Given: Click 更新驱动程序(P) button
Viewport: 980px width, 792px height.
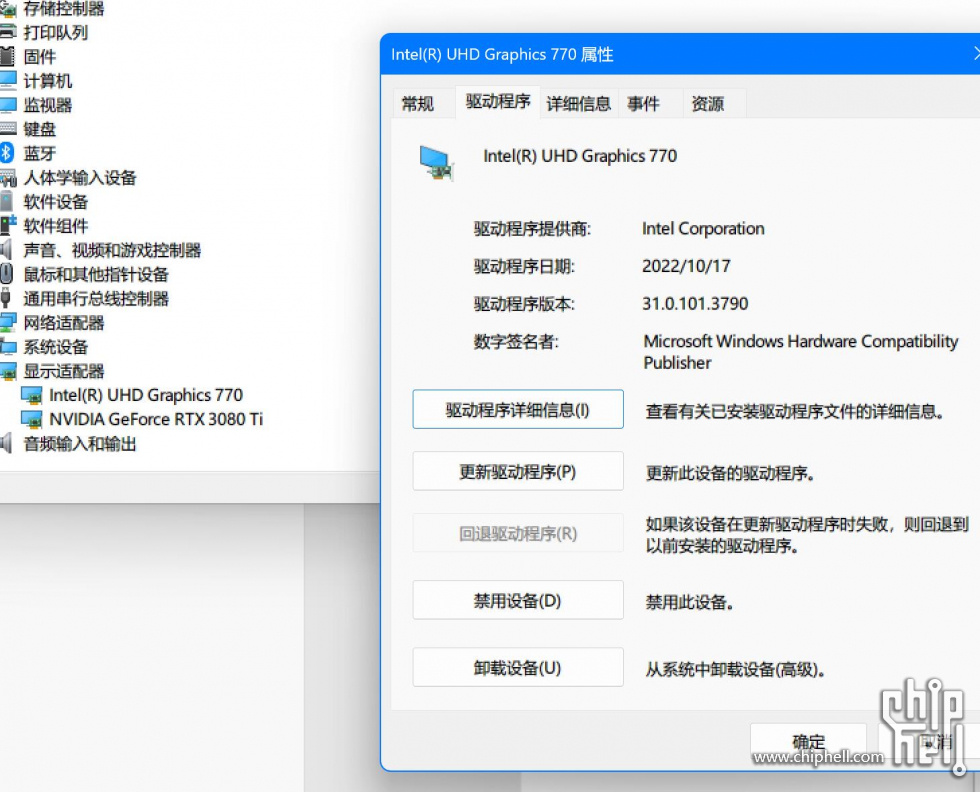Looking at the screenshot, I should pyautogui.click(x=518, y=471).
